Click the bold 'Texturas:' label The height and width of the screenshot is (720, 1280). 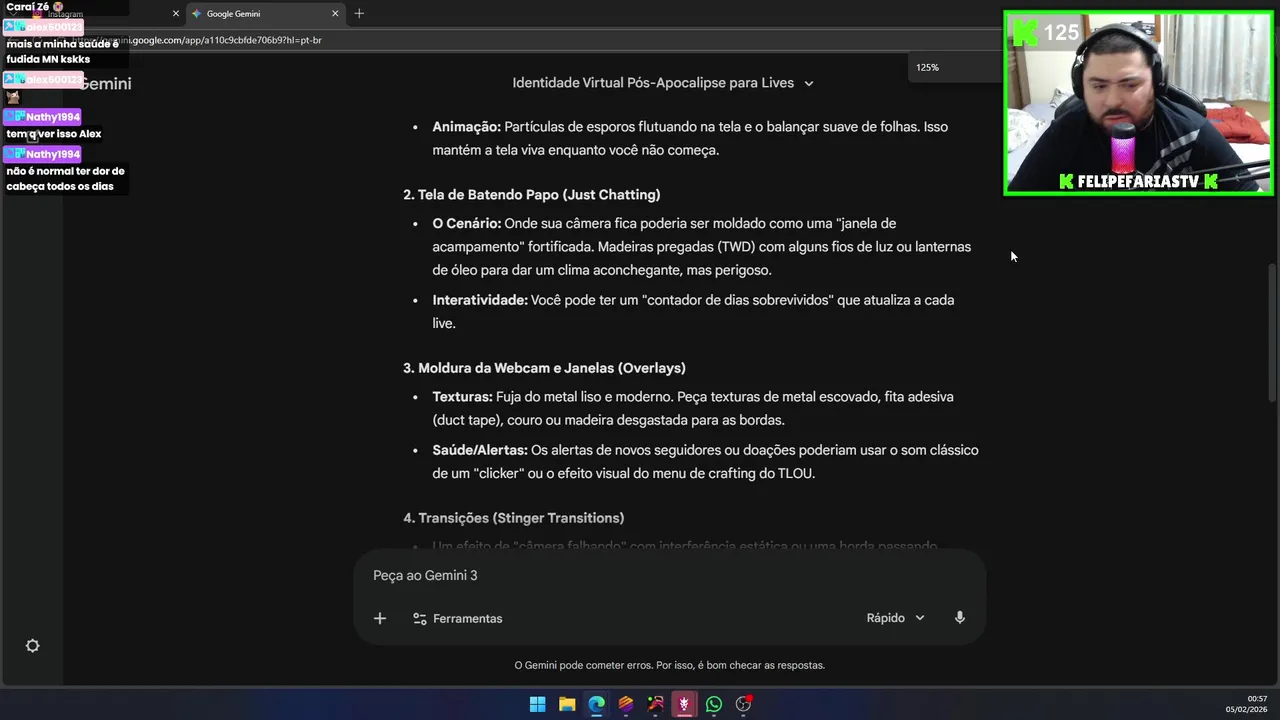tap(462, 397)
